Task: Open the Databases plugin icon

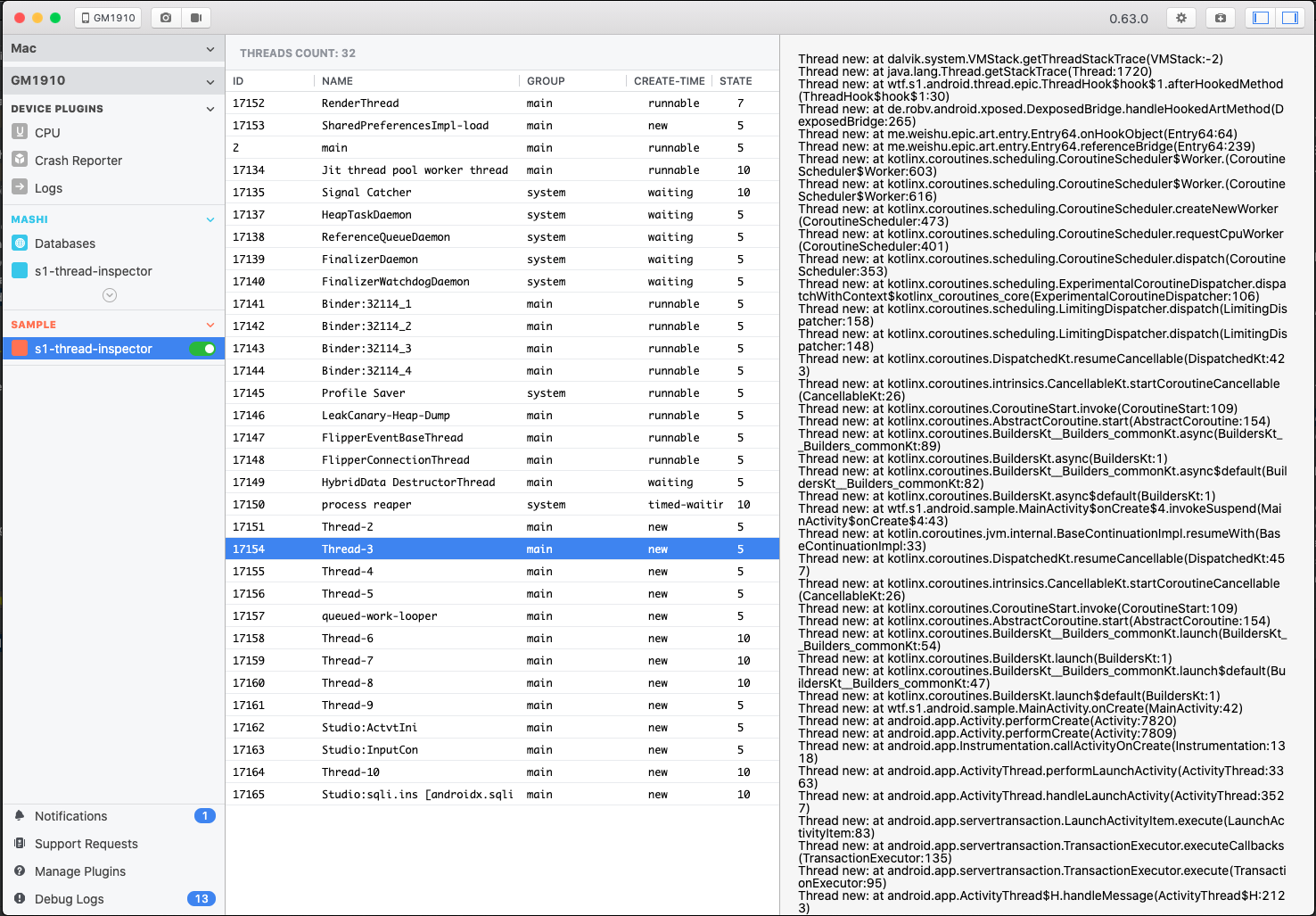Action: click(20, 243)
